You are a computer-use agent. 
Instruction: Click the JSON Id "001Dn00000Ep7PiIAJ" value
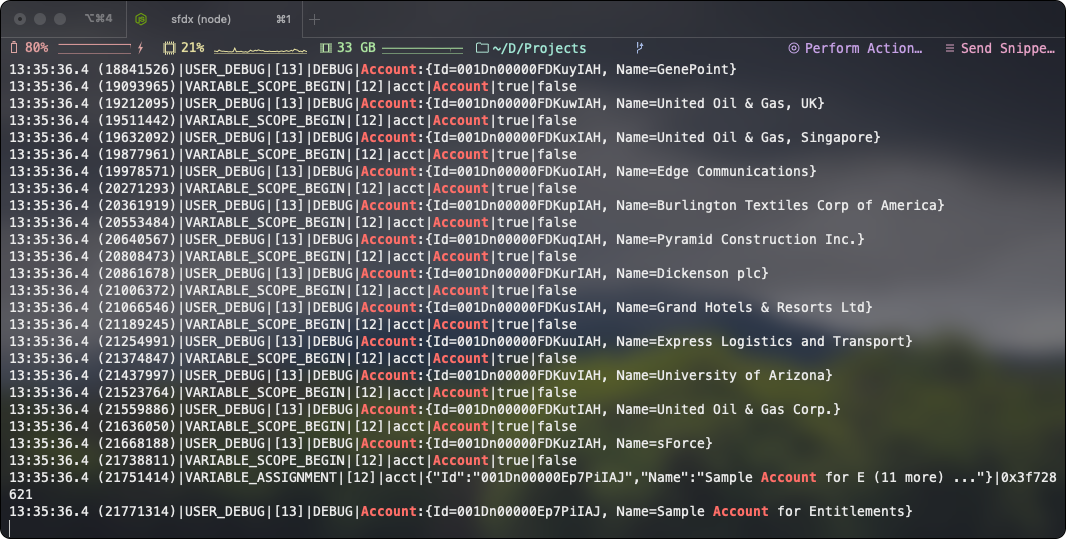coord(552,477)
